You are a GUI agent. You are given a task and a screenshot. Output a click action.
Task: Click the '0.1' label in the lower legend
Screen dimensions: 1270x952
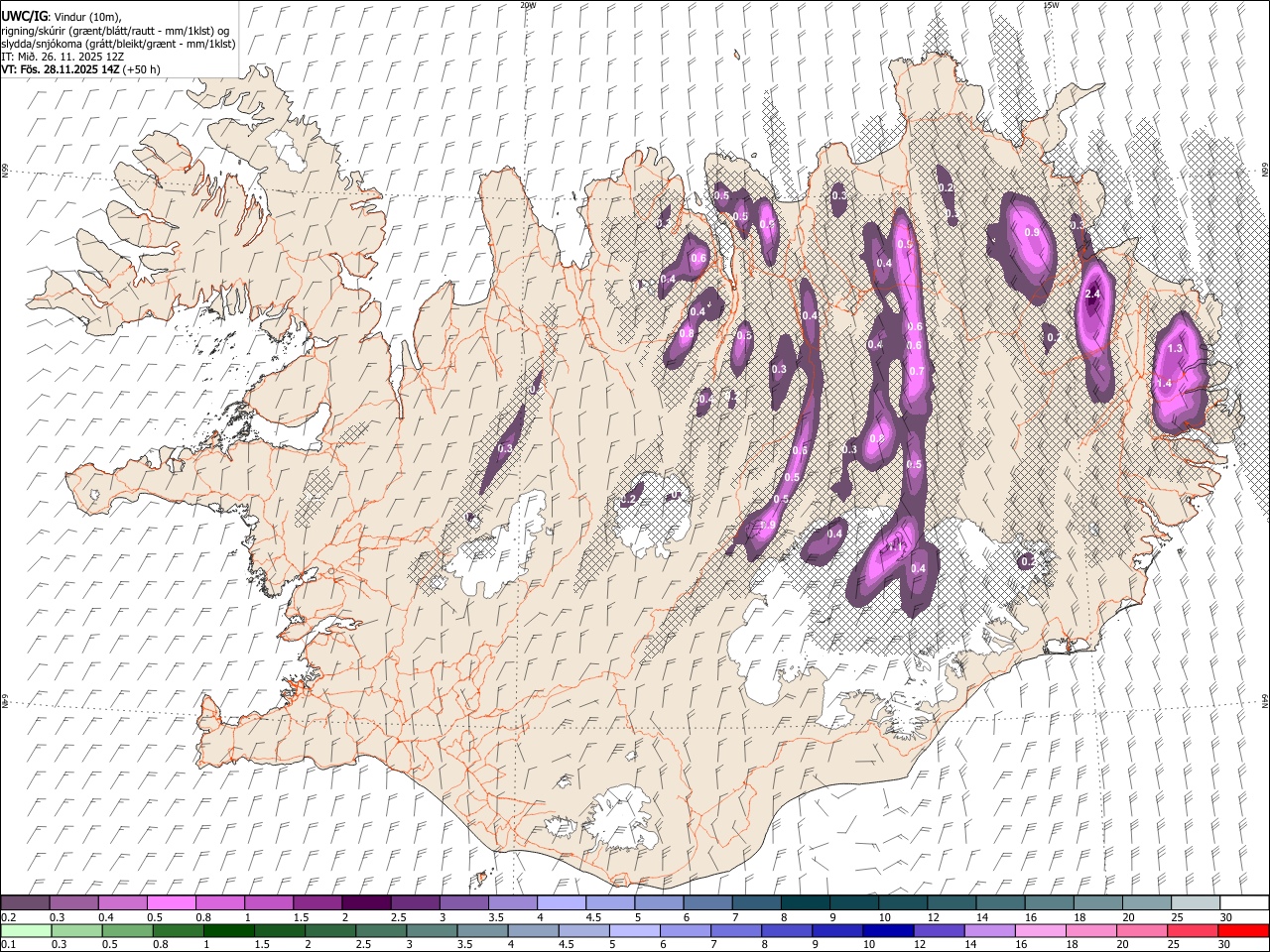[x=9, y=945]
